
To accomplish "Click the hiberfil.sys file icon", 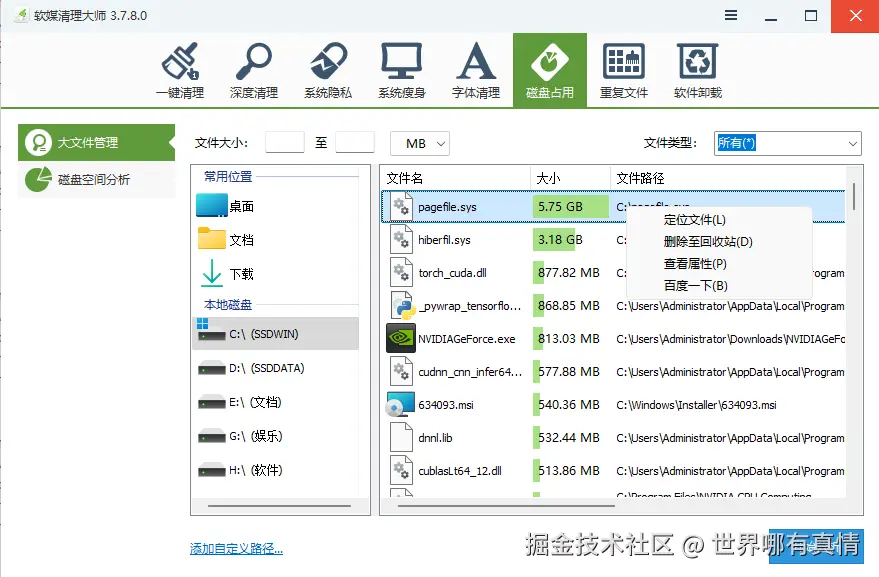I will point(401,239).
